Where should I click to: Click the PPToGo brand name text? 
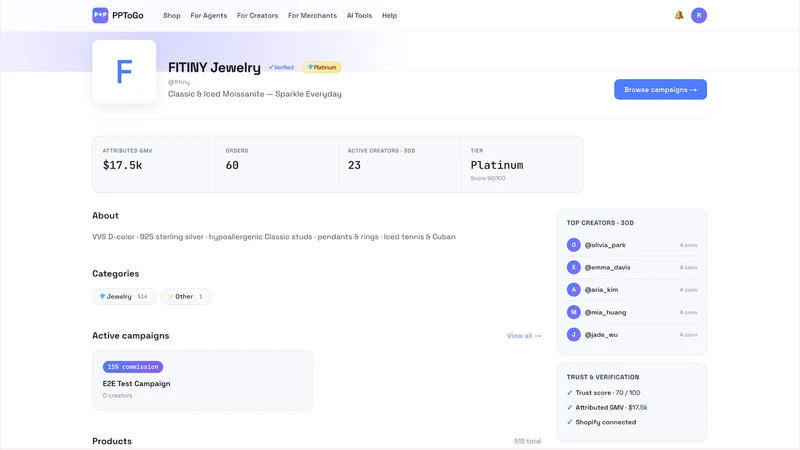(128, 15)
